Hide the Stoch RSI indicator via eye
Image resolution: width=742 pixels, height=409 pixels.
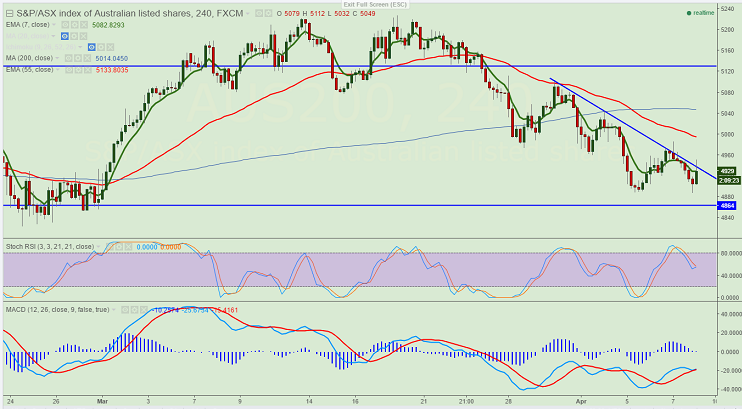[x=110, y=247]
